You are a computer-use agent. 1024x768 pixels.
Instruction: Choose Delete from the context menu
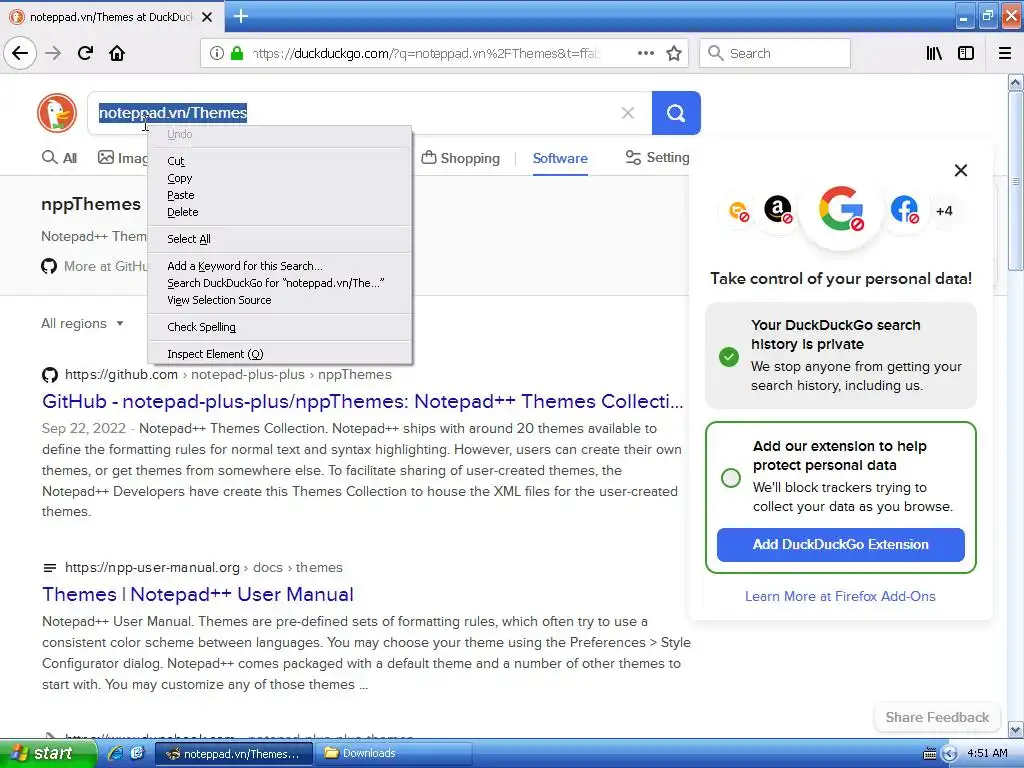(280, 212)
